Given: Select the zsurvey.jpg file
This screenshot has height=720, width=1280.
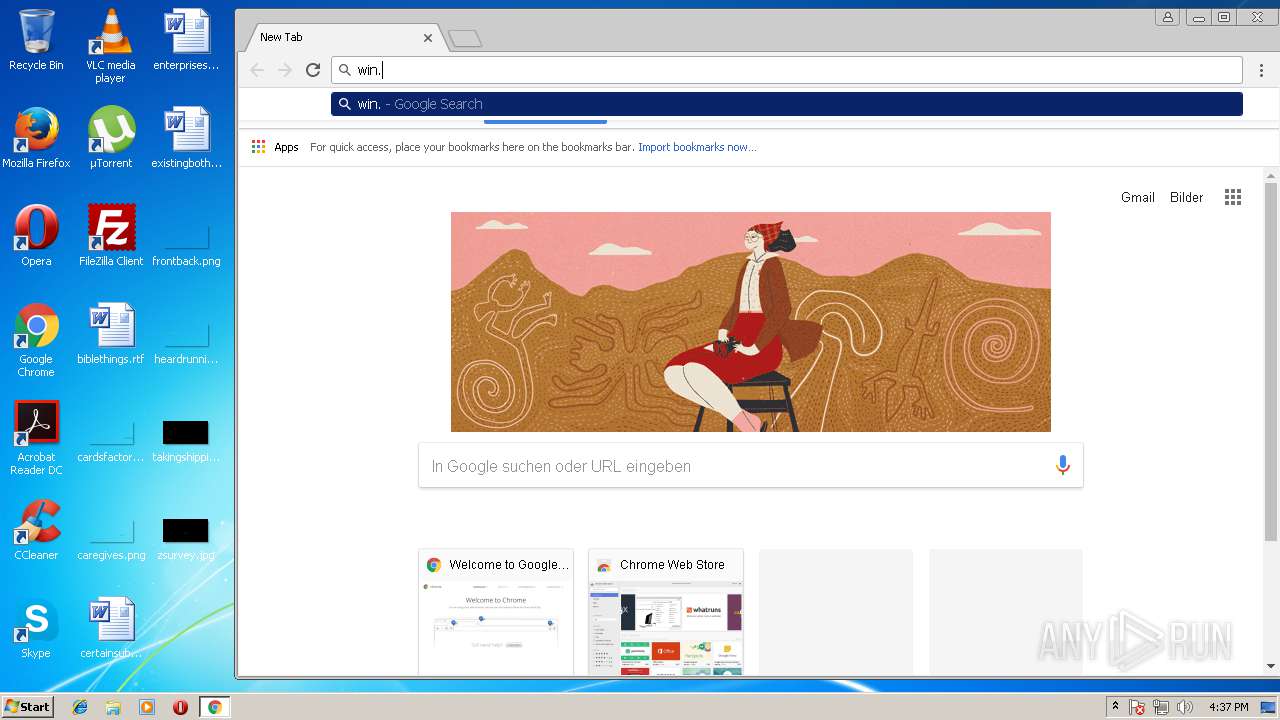Looking at the screenshot, I should pos(186,540).
